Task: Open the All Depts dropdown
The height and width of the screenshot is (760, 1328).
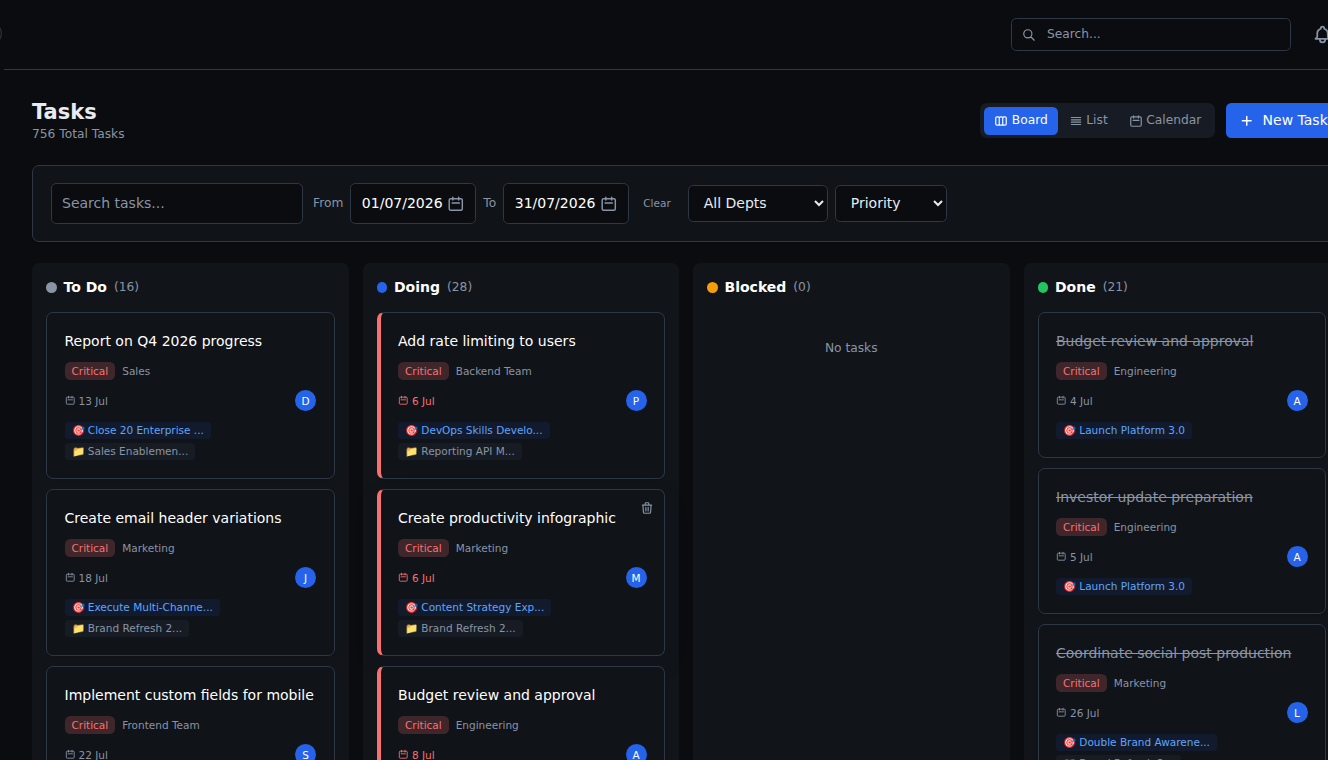Action: pos(758,203)
